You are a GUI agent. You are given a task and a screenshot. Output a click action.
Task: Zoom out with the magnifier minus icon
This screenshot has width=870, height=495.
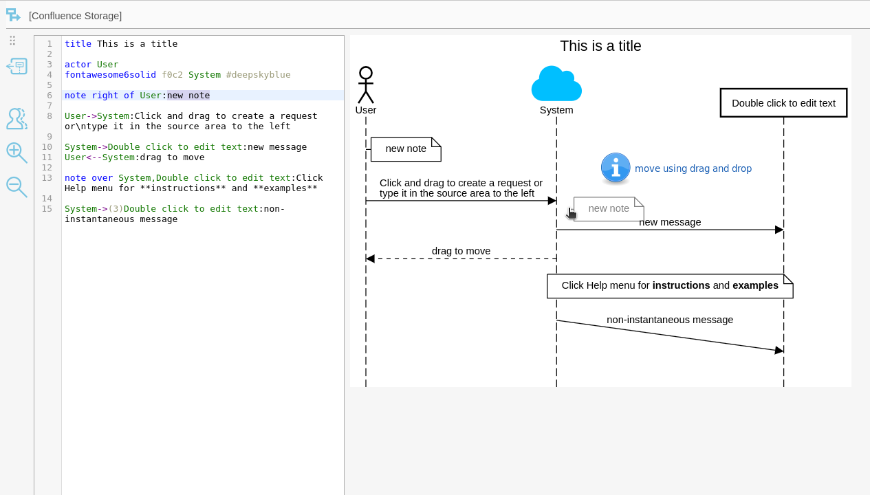pos(17,187)
